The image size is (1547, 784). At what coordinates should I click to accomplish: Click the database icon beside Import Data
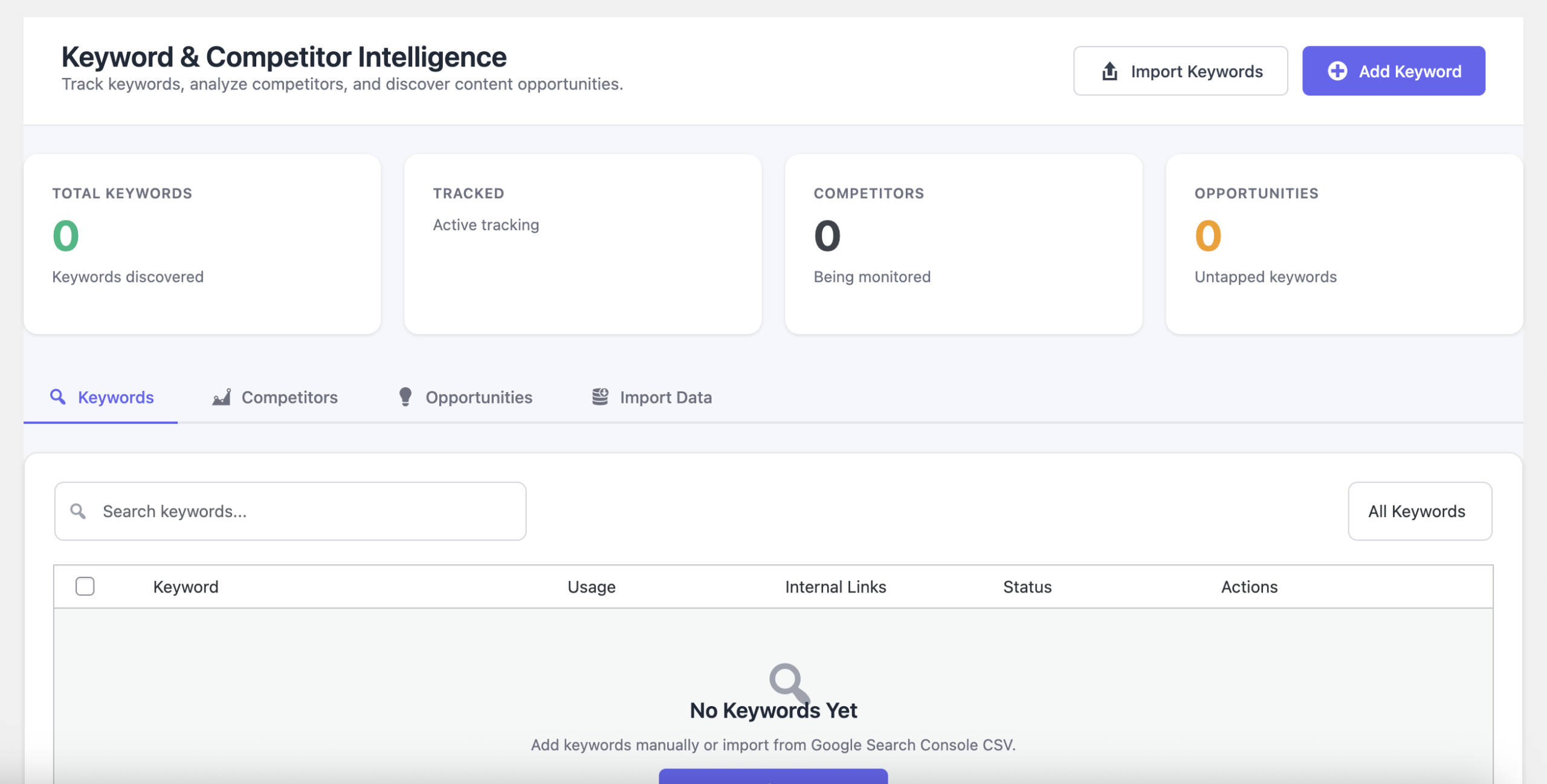coord(599,397)
